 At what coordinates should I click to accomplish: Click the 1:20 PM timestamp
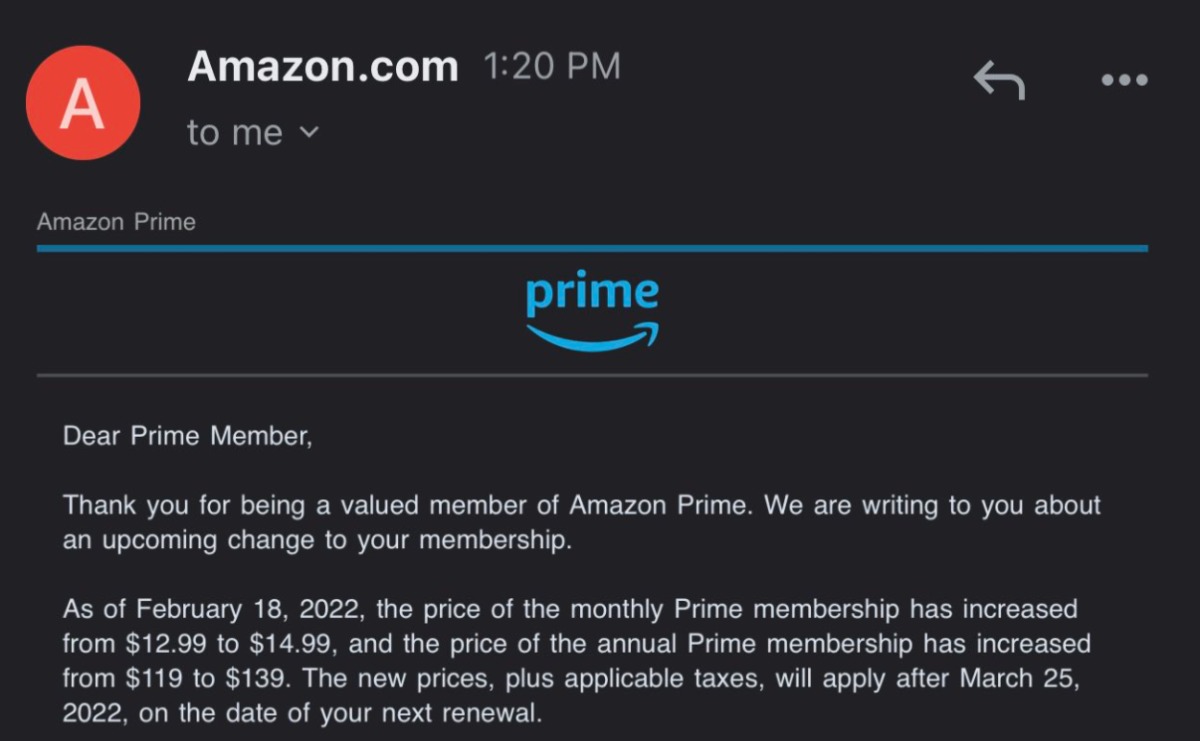[552, 67]
